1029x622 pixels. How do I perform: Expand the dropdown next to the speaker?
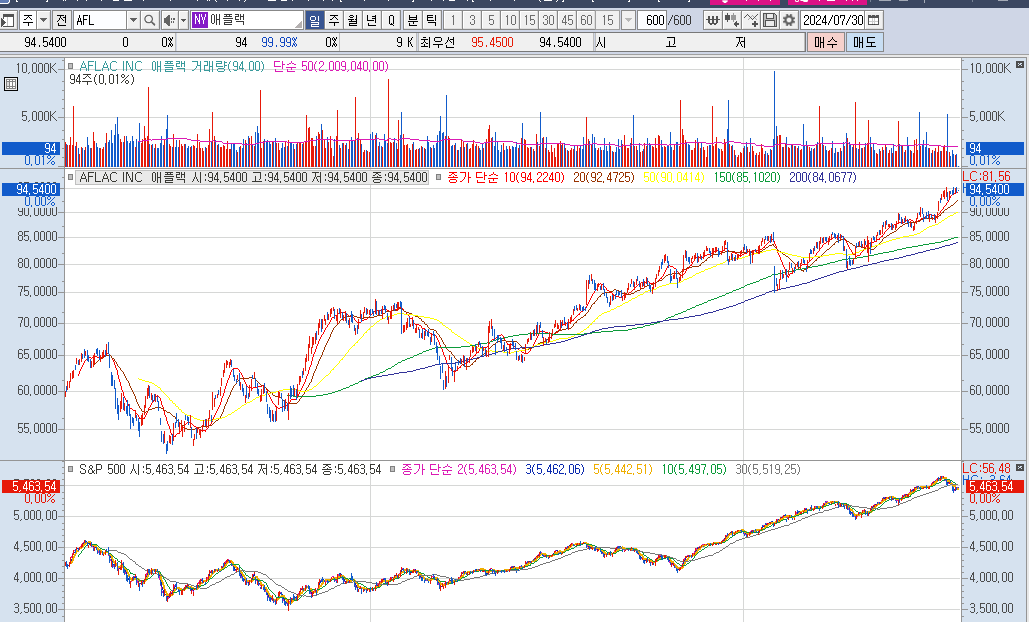point(184,20)
